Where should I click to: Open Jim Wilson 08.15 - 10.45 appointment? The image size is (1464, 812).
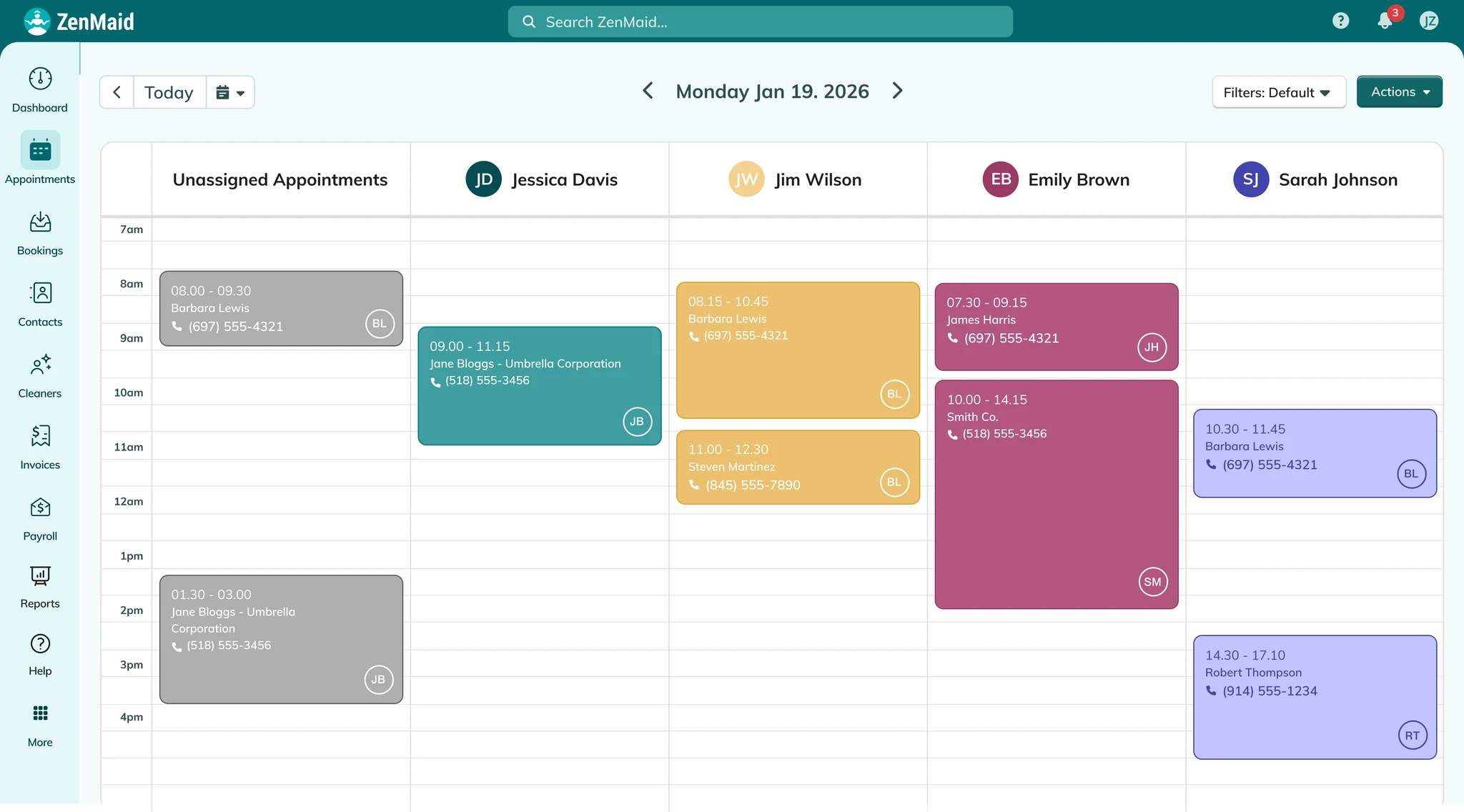[798, 350]
